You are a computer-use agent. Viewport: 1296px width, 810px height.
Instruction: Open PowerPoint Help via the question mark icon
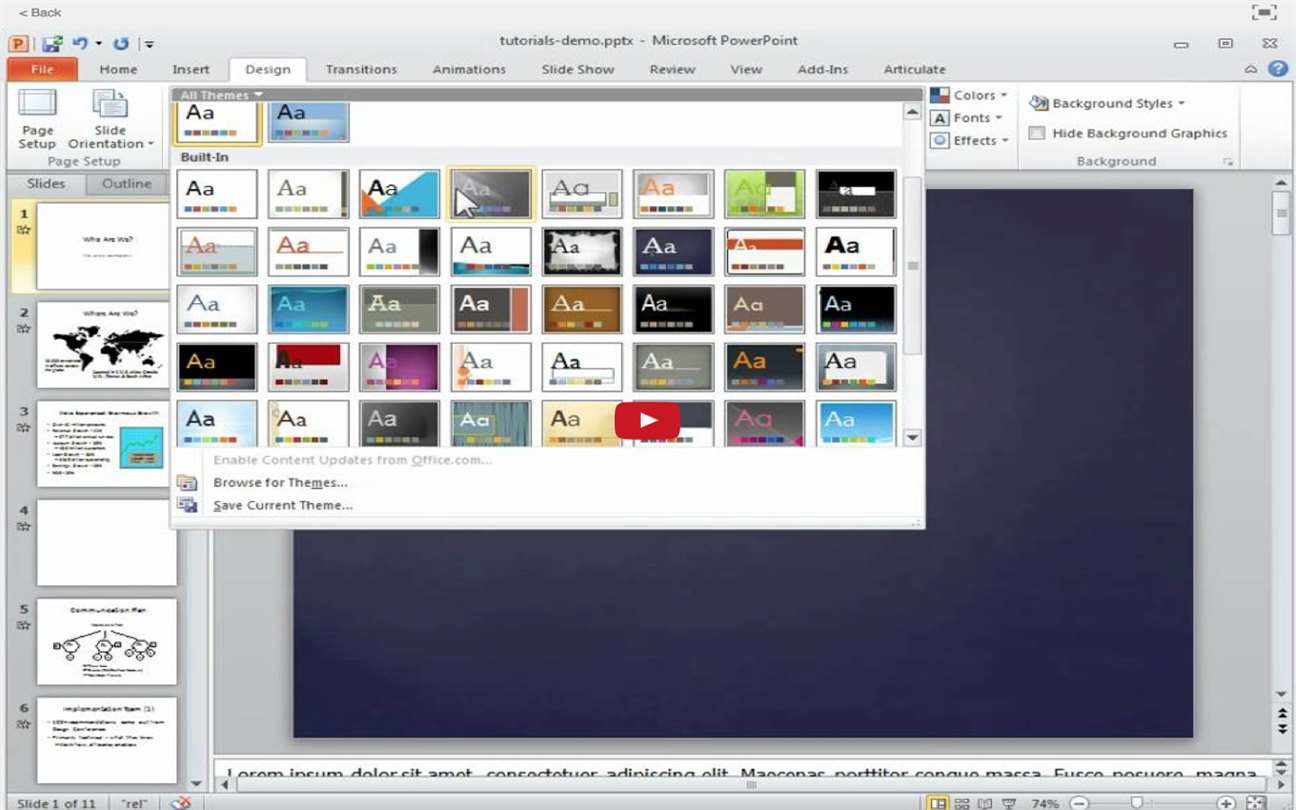click(1277, 69)
